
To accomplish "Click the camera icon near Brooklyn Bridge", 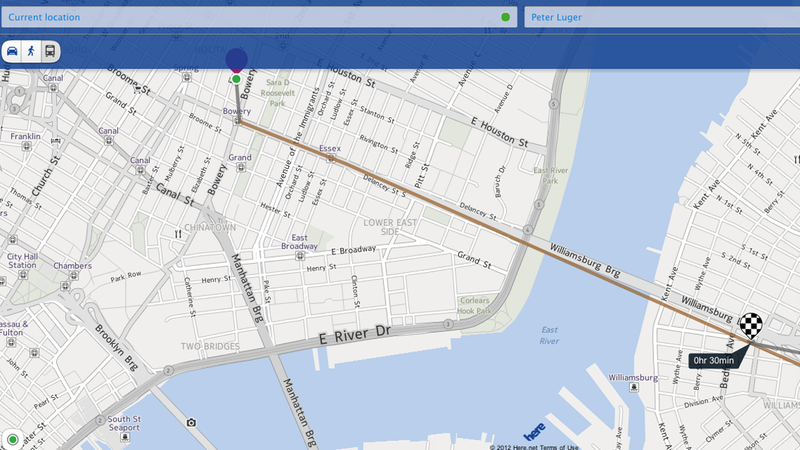I will pyautogui.click(x=191, y=422).
